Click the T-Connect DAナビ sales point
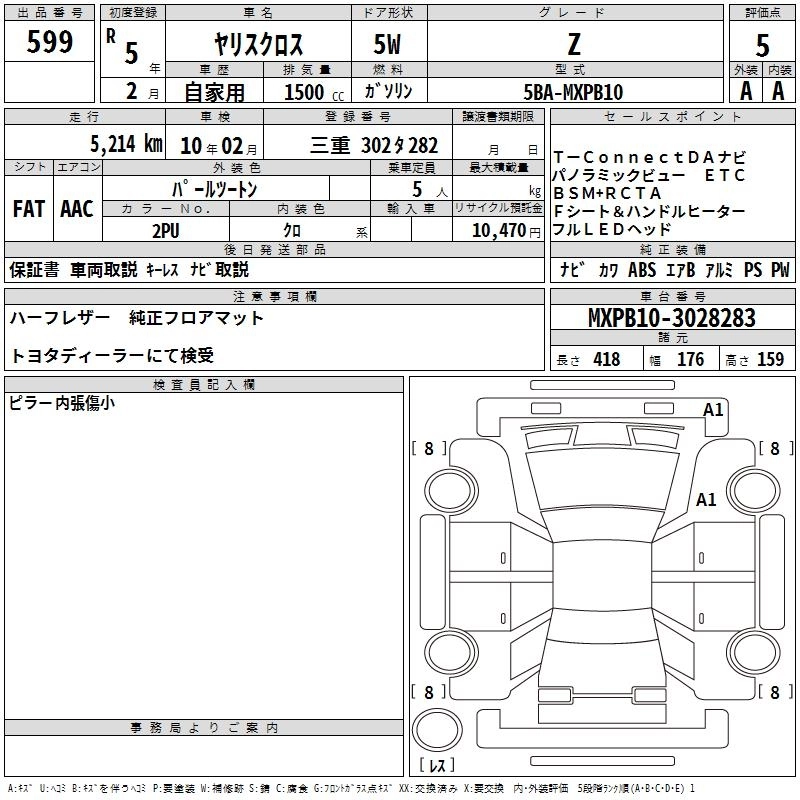The height and width of the screenshot is (800, 800). pos(649,157)
